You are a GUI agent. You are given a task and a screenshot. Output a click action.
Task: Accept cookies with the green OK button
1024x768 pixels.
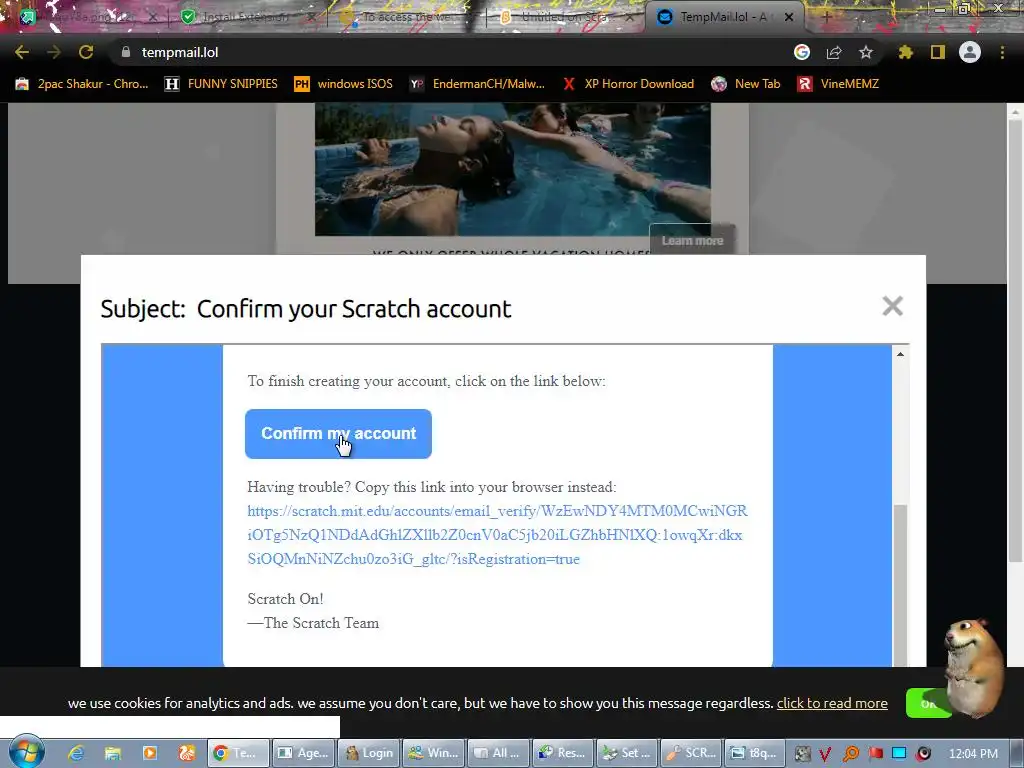[x=925, y=703]
